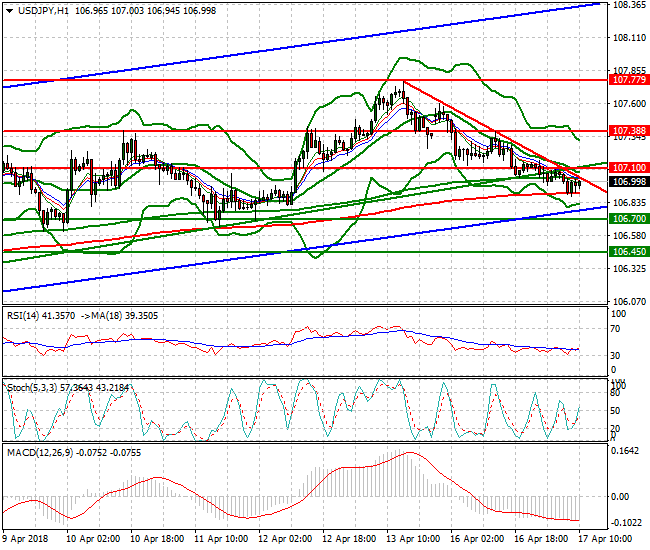Click the red 107.779 price level label
Viewport: 650px width, 550px height.
click(x=629, y=80)
